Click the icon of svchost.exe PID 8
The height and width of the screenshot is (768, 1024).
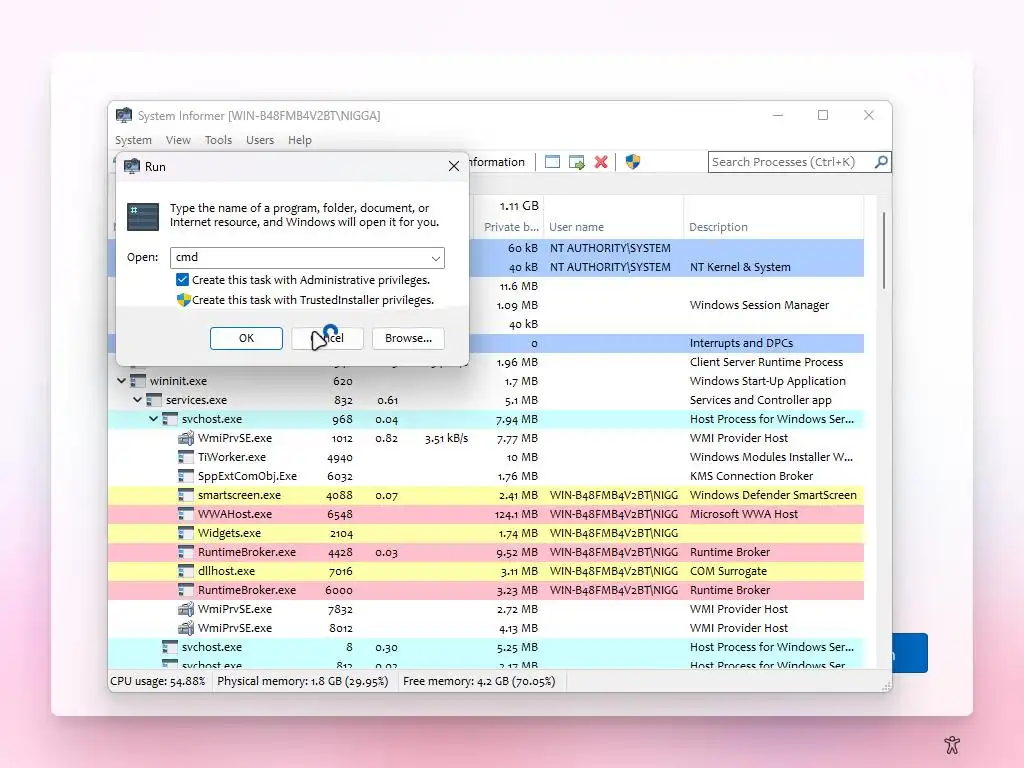[x=170, y=647]
